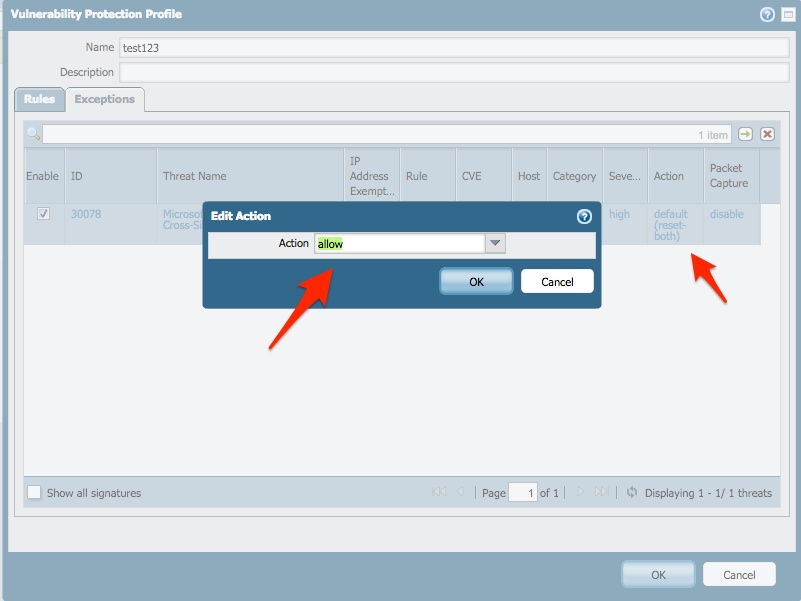Click the IP Address Exemptions column header

(x=372, y=176)
